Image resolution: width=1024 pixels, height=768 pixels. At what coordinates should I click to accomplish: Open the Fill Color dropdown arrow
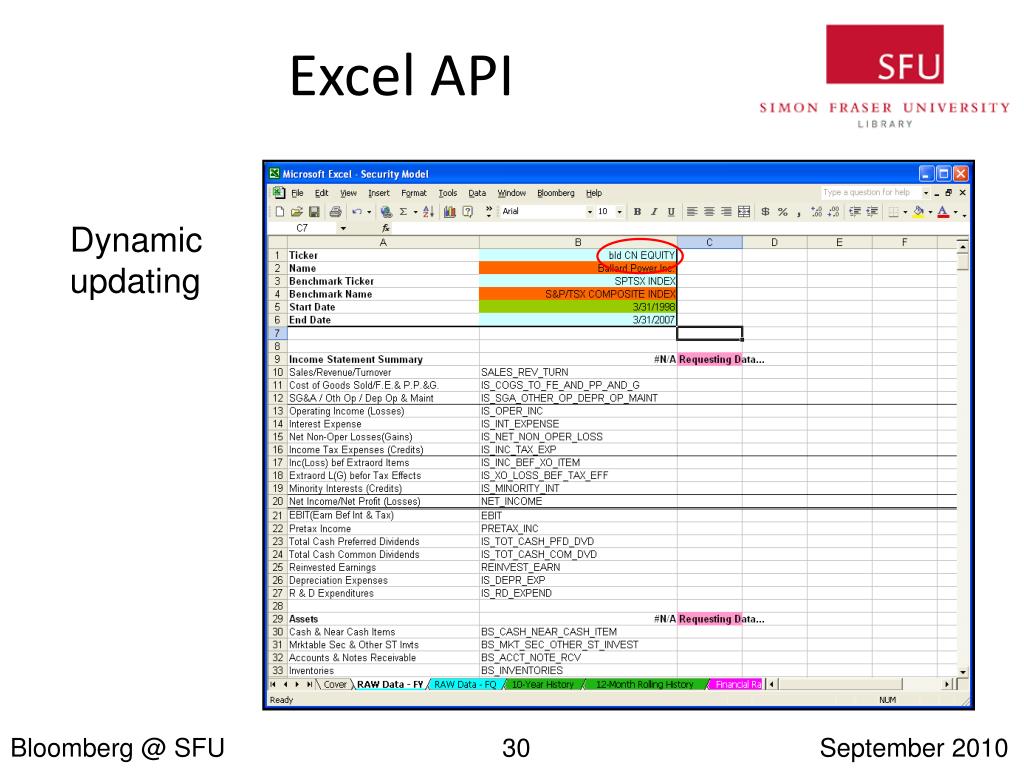(x=930, y=212)
